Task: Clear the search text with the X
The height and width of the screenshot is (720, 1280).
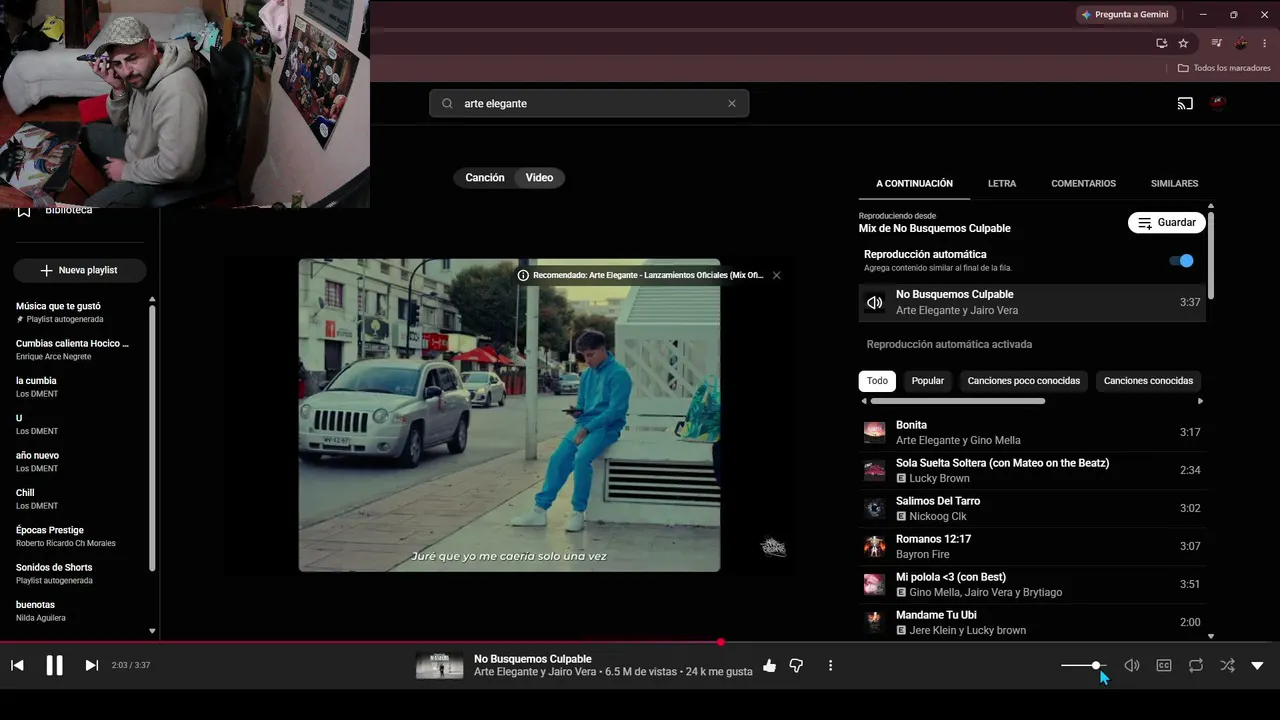Action: (732, 103)
